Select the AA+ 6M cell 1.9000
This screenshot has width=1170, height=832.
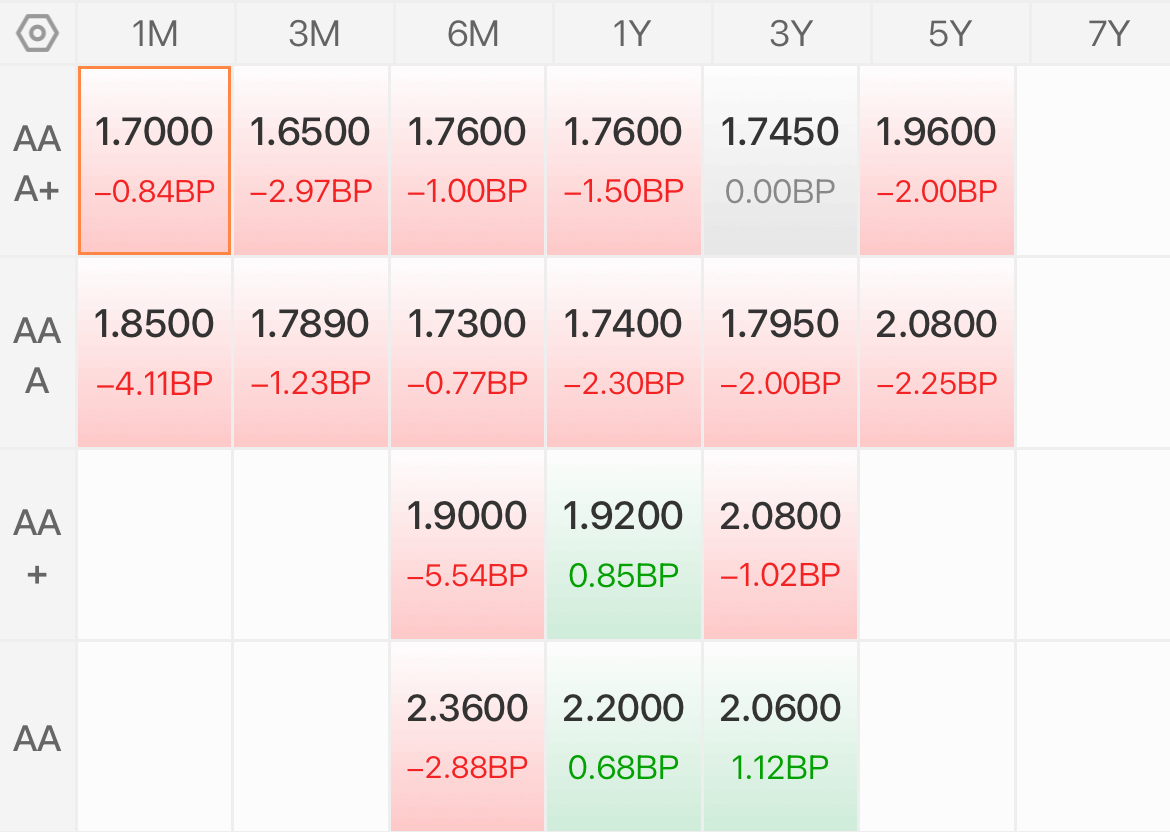467,544
